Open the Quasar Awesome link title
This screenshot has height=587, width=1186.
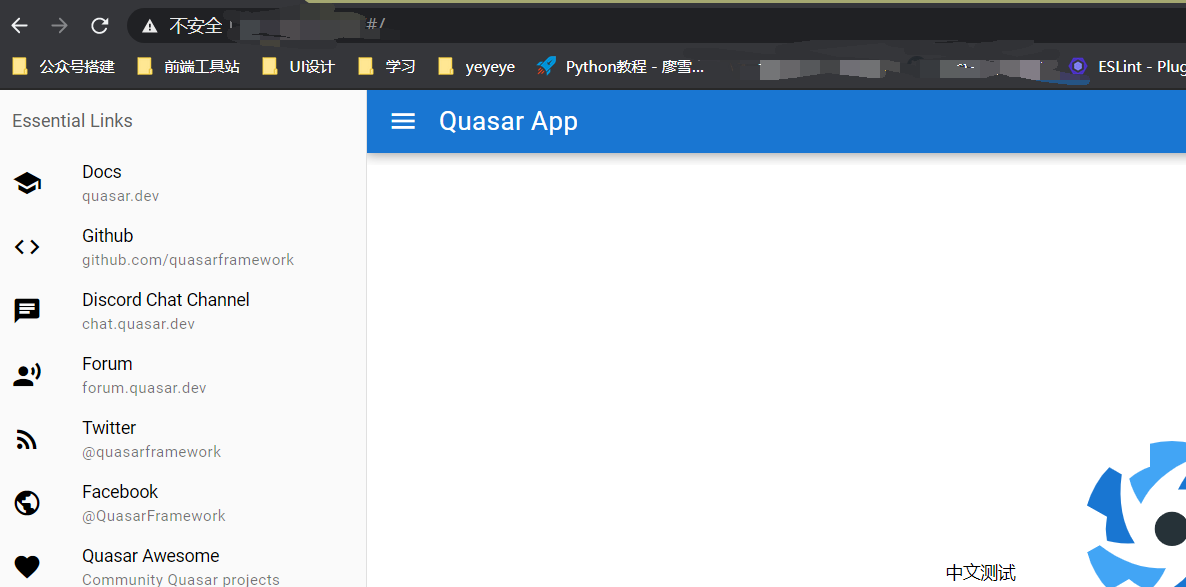click(x=151, y=556)
